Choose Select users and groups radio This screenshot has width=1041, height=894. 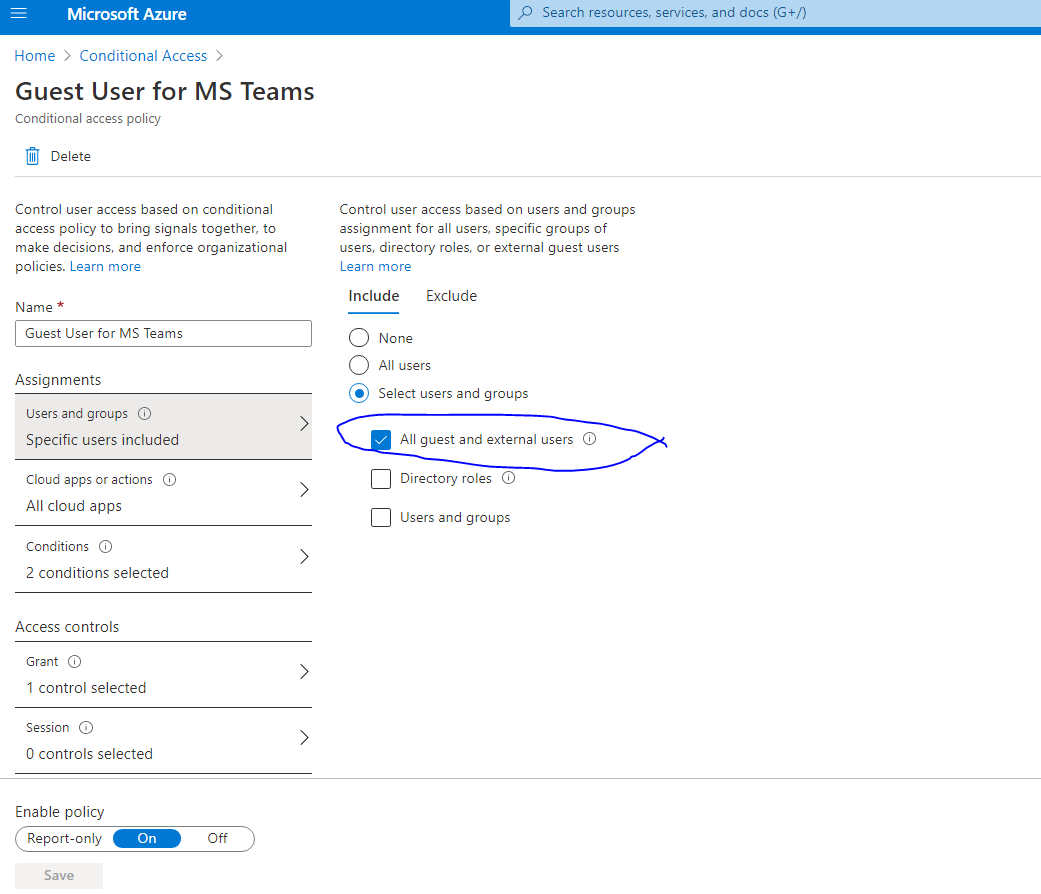click(359, 393)
